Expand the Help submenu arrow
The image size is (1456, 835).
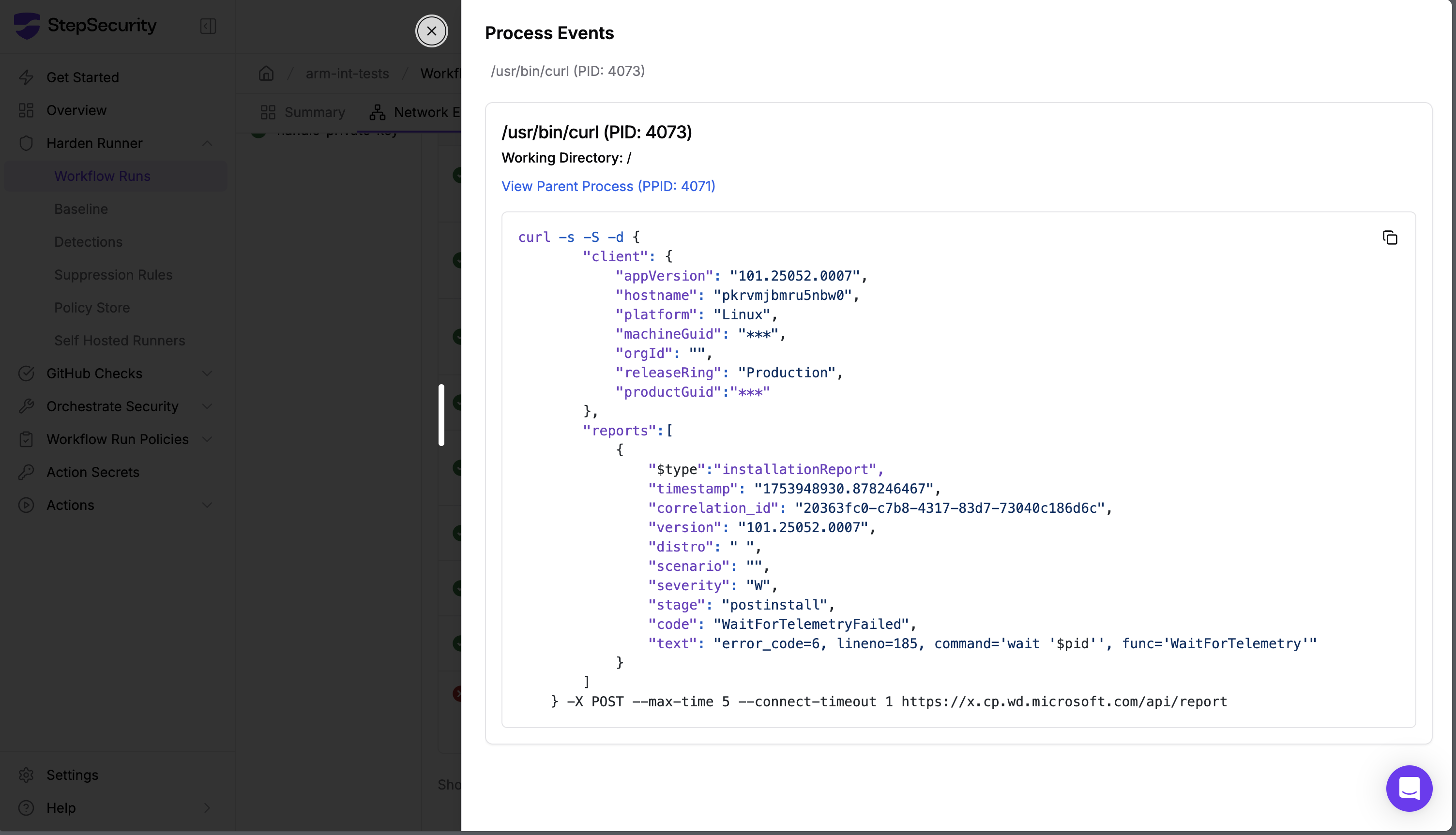coord(207,807)
